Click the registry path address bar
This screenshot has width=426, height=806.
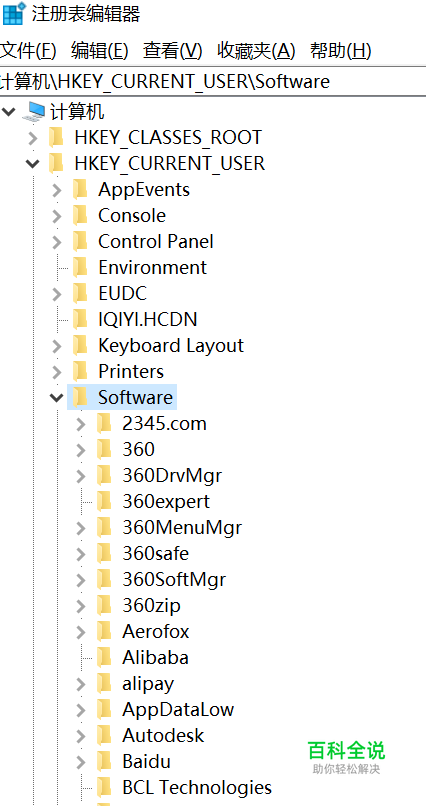click(x=213, y=81)
